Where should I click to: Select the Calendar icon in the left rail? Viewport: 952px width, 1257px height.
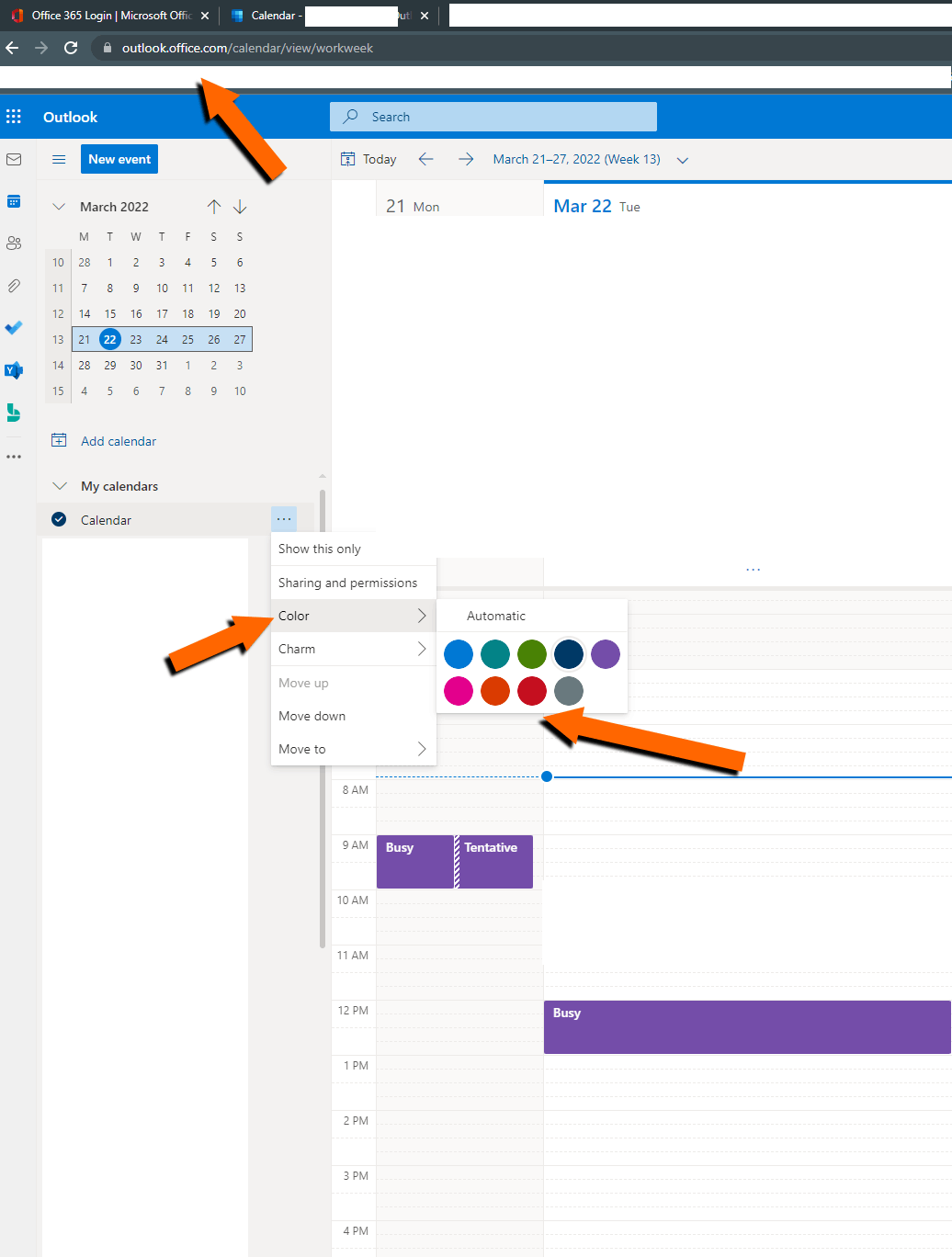(14, 201)
